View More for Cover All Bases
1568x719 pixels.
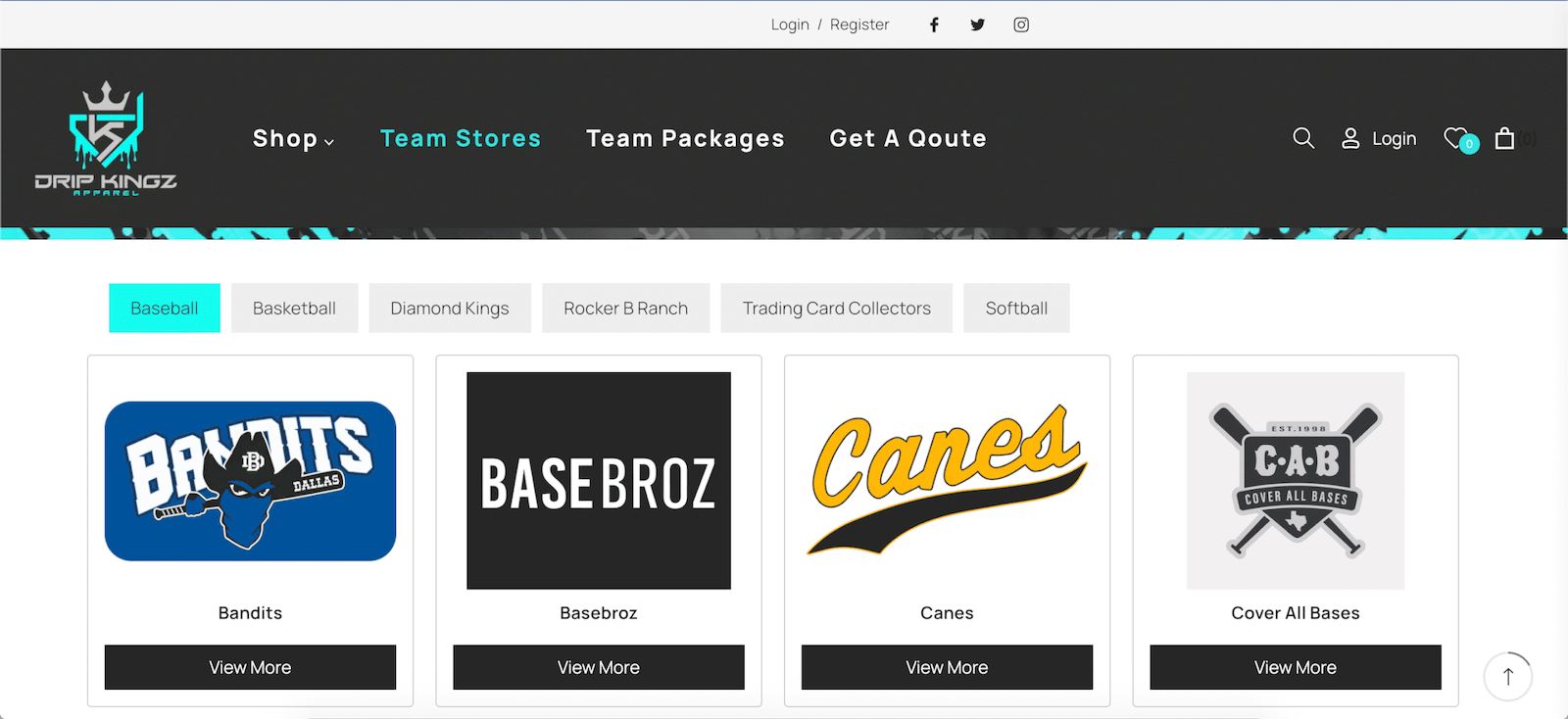[x=1296, y=667]
